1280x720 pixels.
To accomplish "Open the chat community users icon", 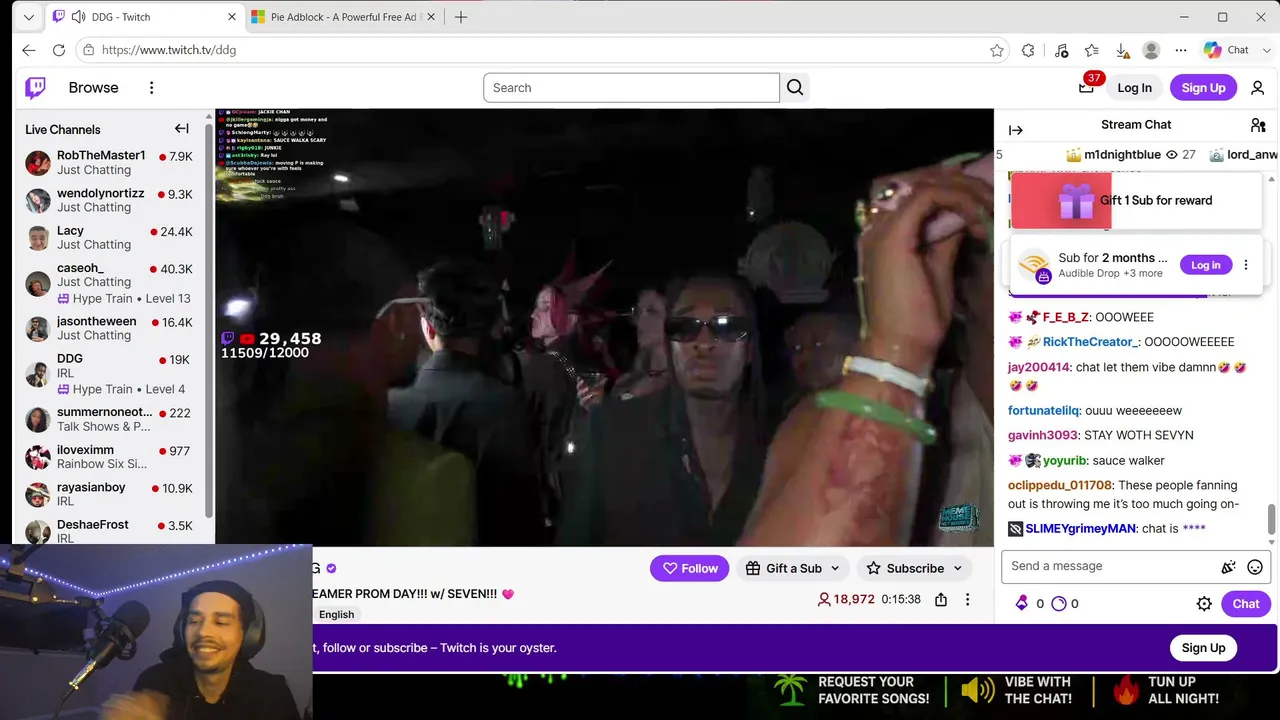I will pos(1258,125).
